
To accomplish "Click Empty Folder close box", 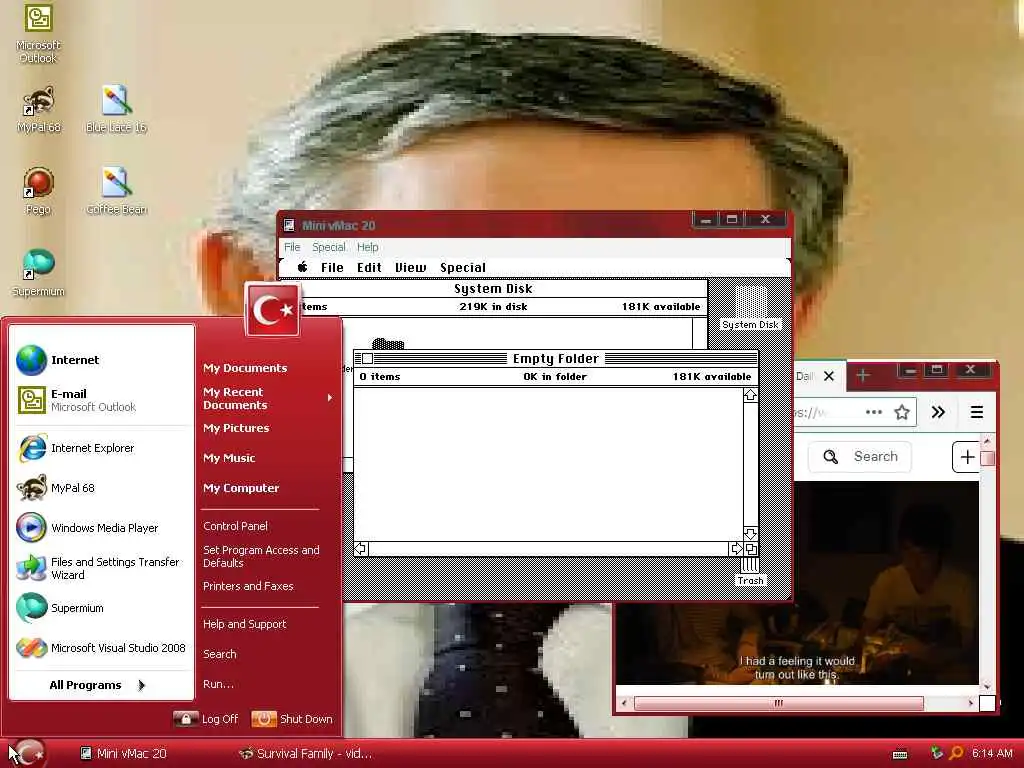I will click(x=367, y=359).
